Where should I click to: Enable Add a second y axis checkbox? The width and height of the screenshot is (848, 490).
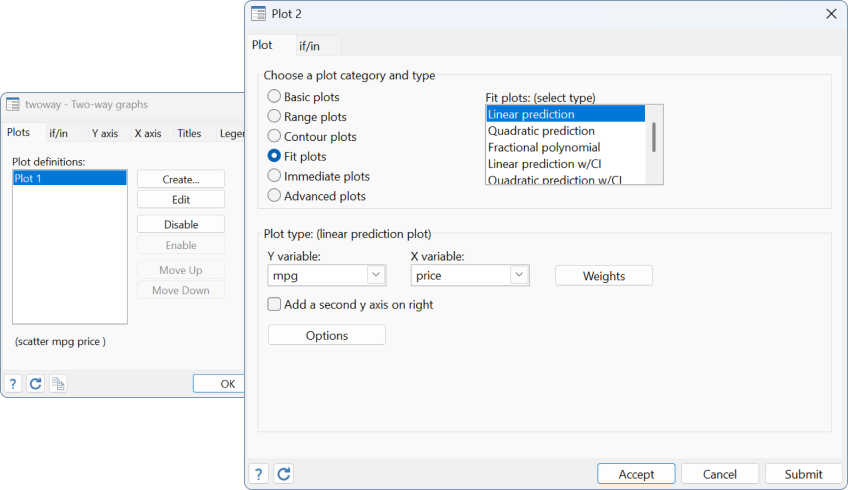pyautogui.click(x=275, y=304)
